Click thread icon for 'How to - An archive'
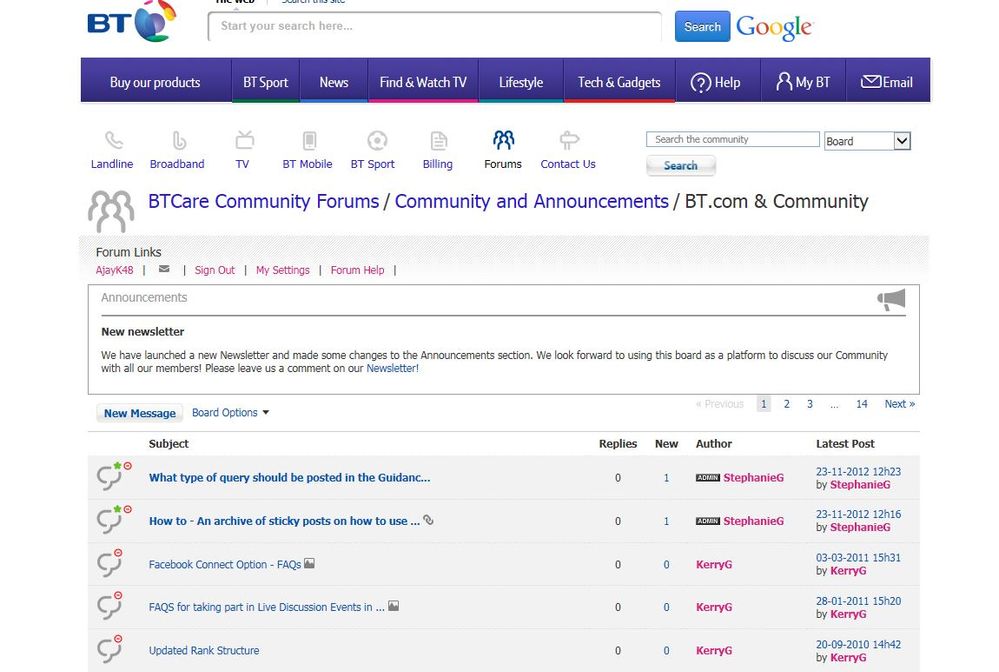 point(113,519)
